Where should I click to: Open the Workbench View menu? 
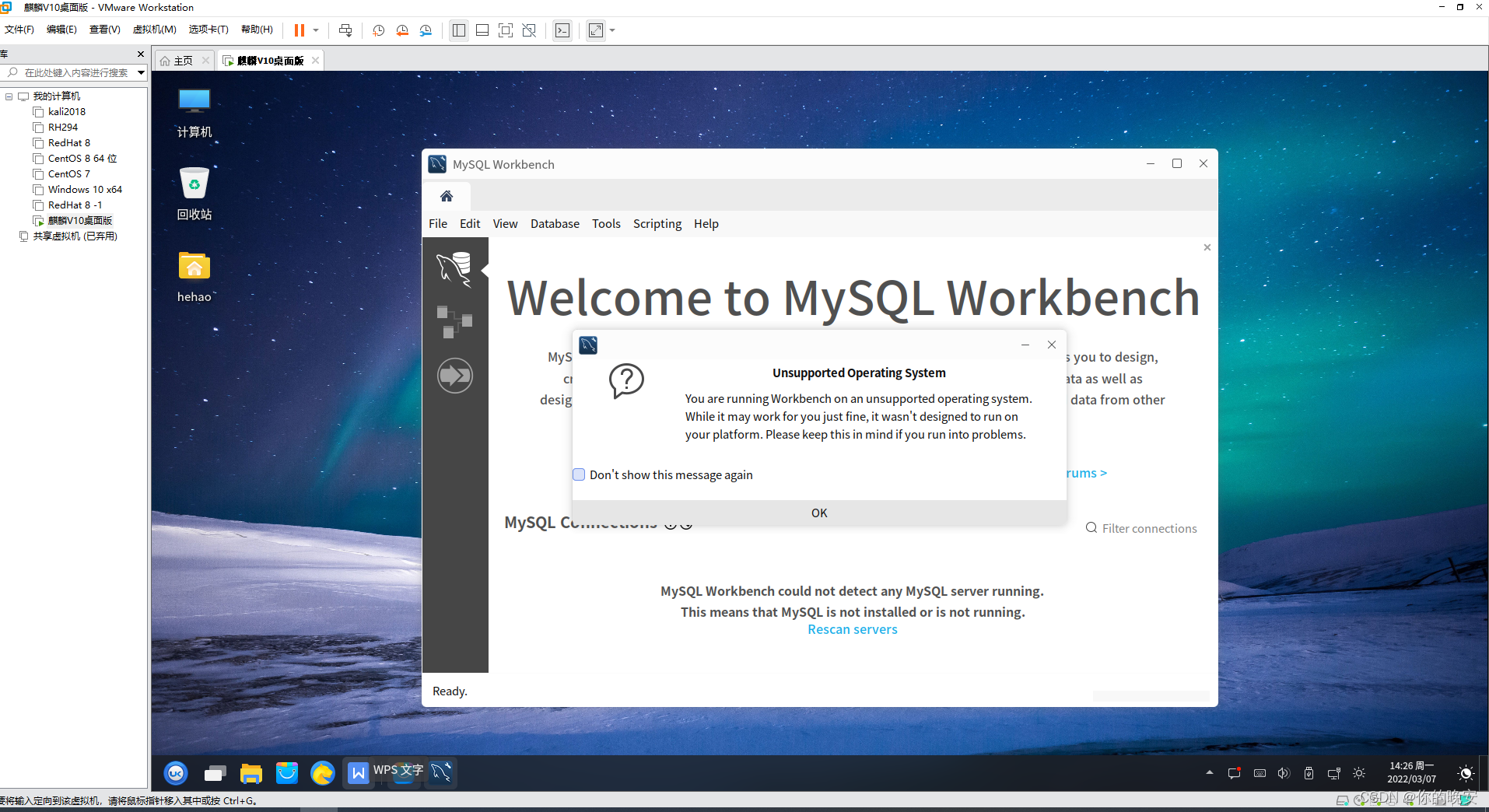tap(505, 223)
